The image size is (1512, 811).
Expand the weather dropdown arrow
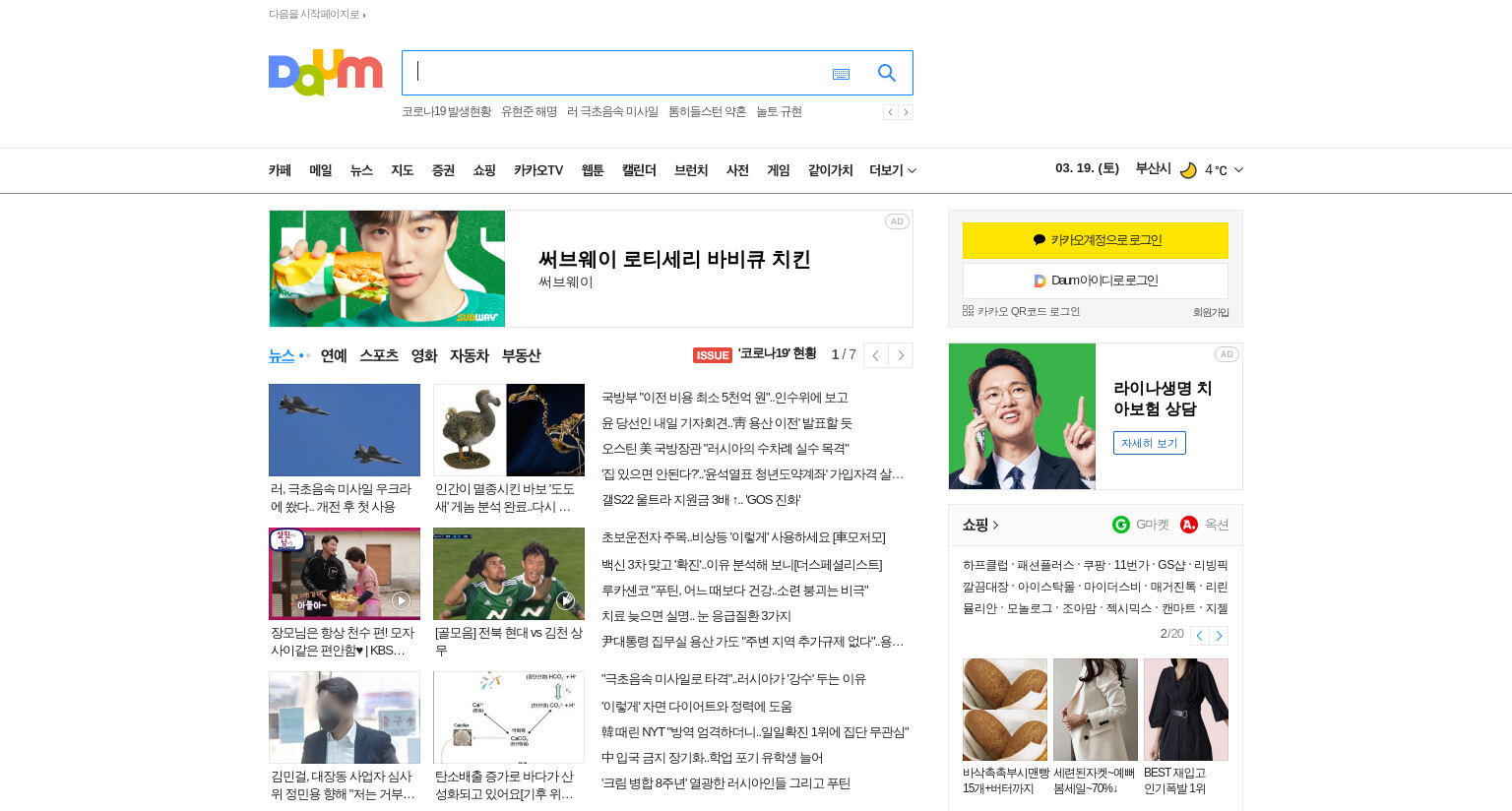1238,170
